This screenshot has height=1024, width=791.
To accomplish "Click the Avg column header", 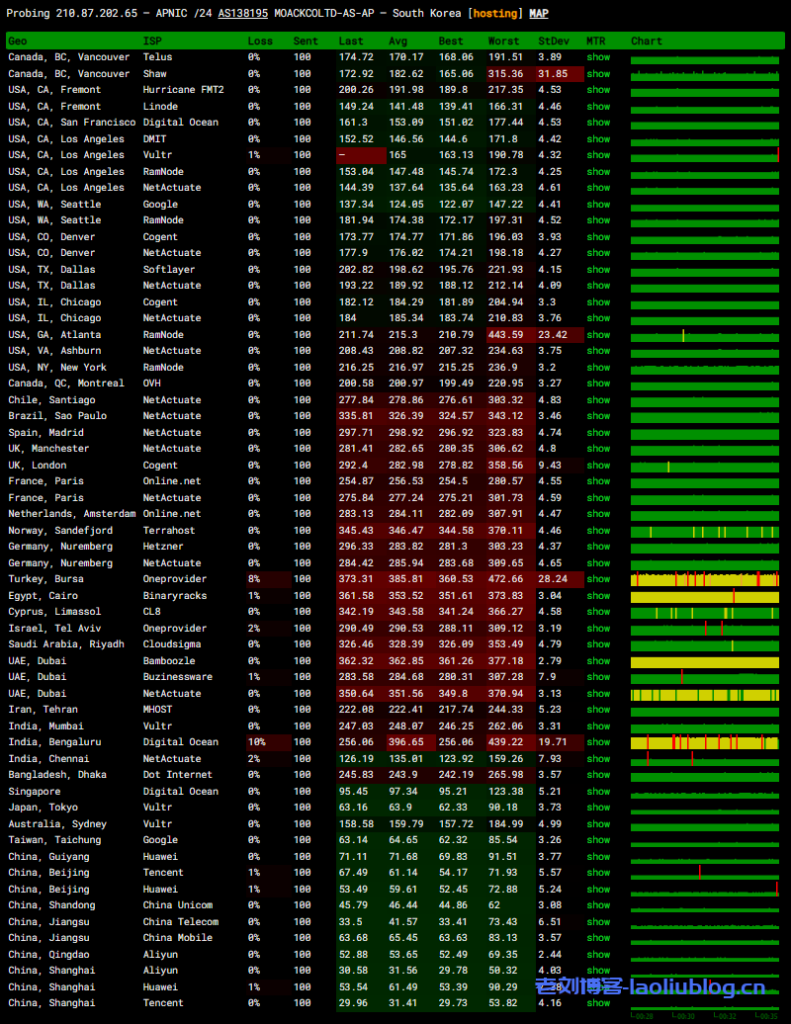I will pyautogui.click(x=398, y=41).
